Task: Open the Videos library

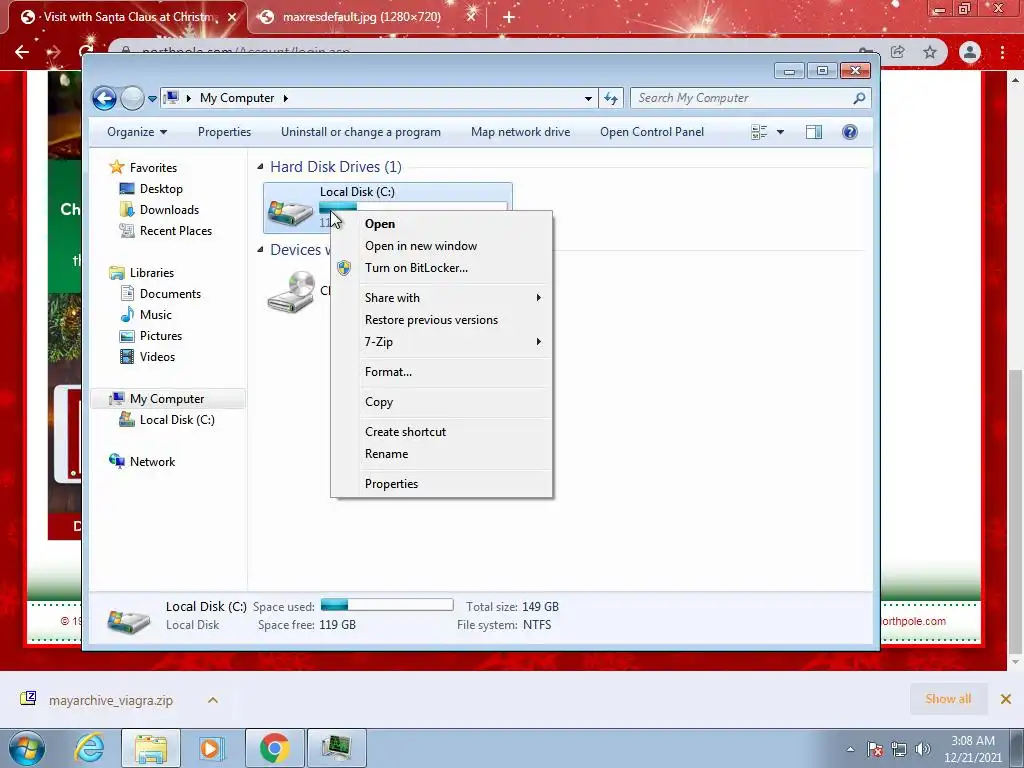Action: (157, 357)
